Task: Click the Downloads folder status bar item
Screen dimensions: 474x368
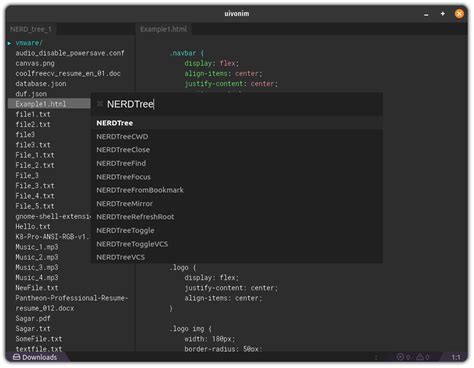Action: (x=35, y=357)
